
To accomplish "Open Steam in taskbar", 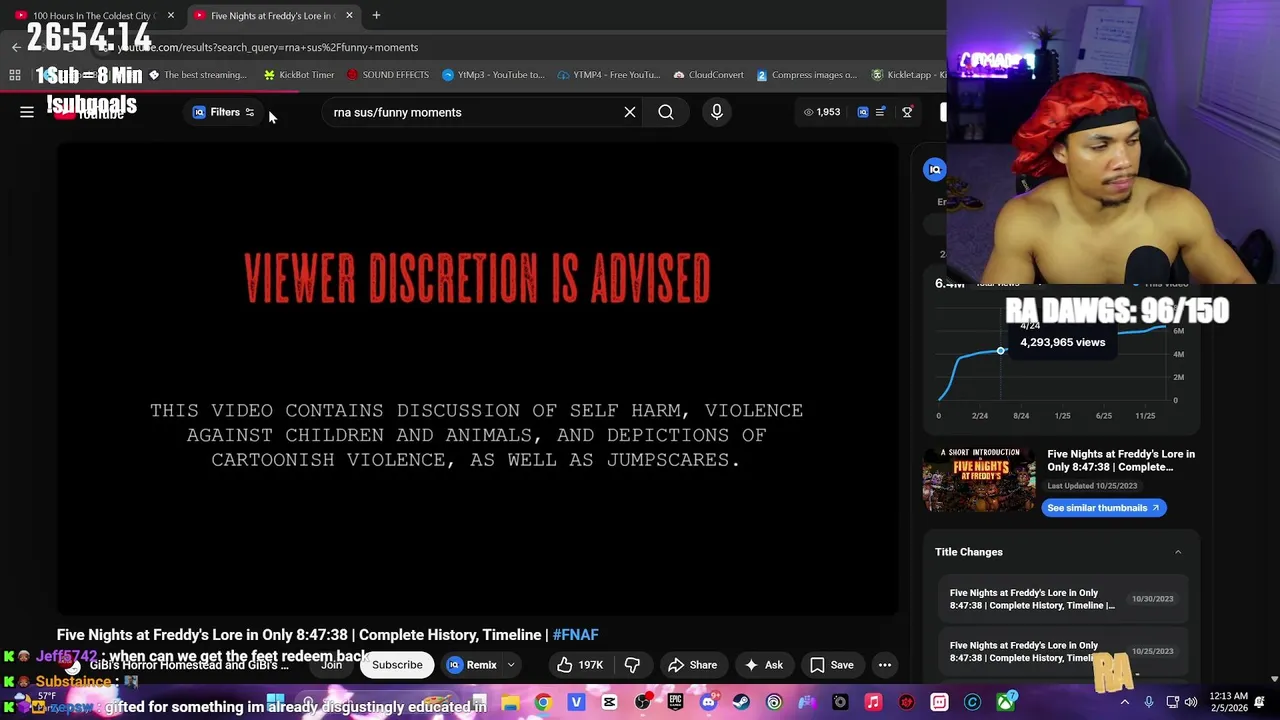I will coord(741,702).
